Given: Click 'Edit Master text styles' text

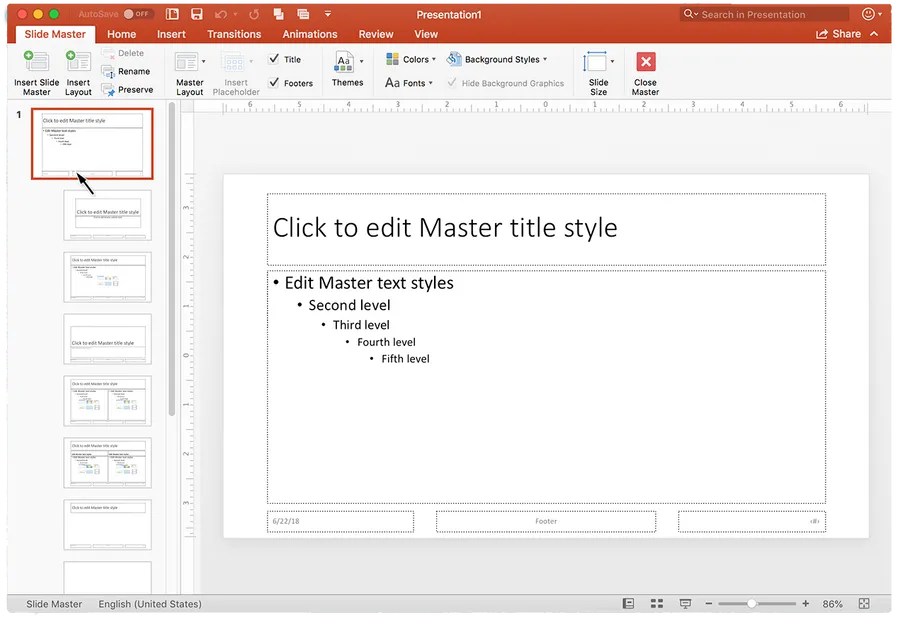Looking at the screenshot, I should click(369, 283).
